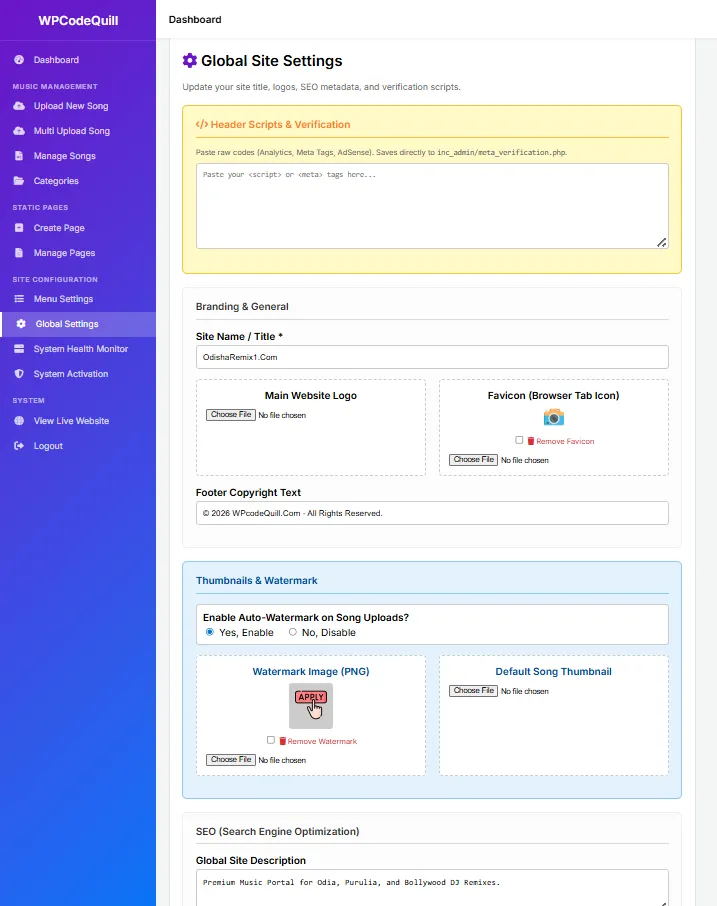
Task: Check the Remove Favicon checkbox
Action: [519, 440]
